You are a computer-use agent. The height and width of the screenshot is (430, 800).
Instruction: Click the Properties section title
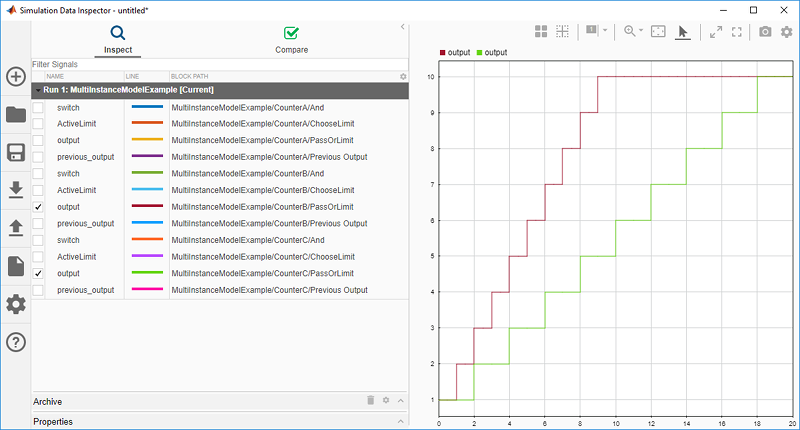pos(53,422)
